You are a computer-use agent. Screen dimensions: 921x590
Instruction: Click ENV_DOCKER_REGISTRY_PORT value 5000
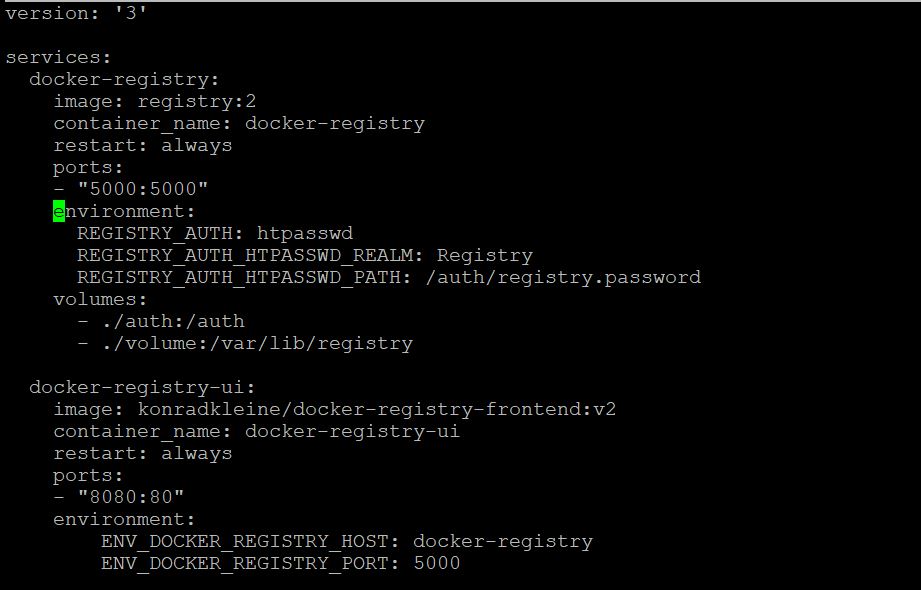coord(437,563)
